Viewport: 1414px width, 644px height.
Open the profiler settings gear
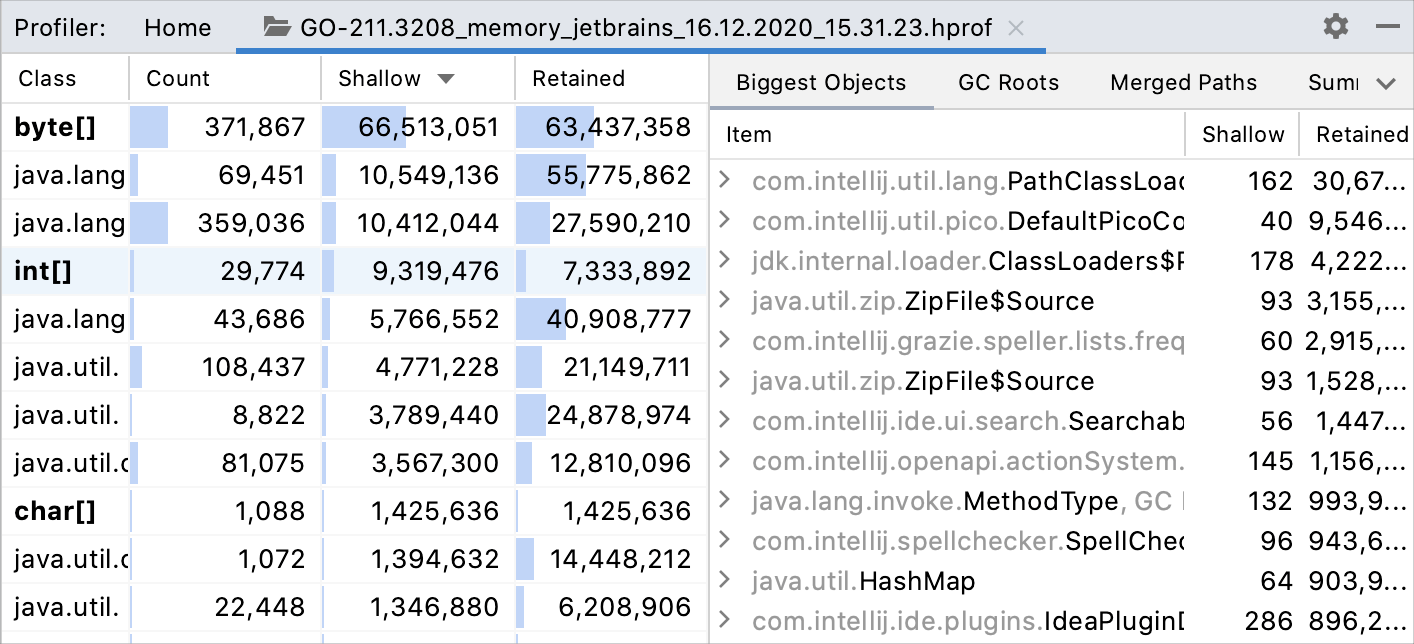coord(1335,26)
